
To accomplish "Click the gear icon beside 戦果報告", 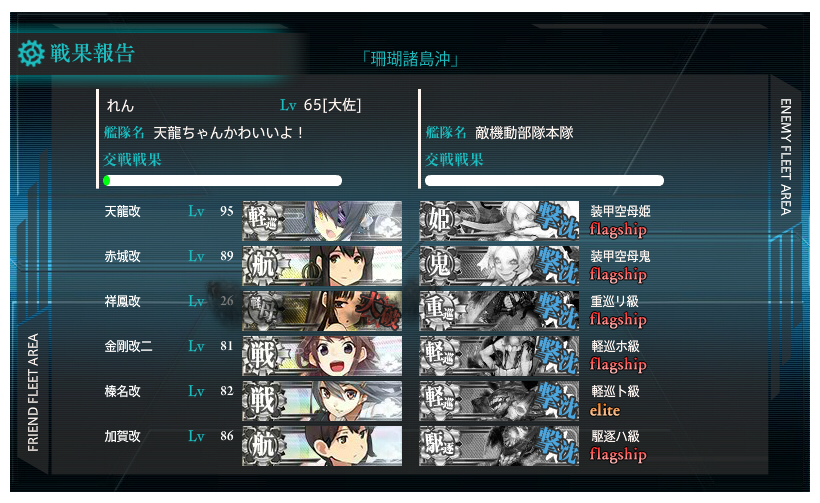I will (31, 53).
